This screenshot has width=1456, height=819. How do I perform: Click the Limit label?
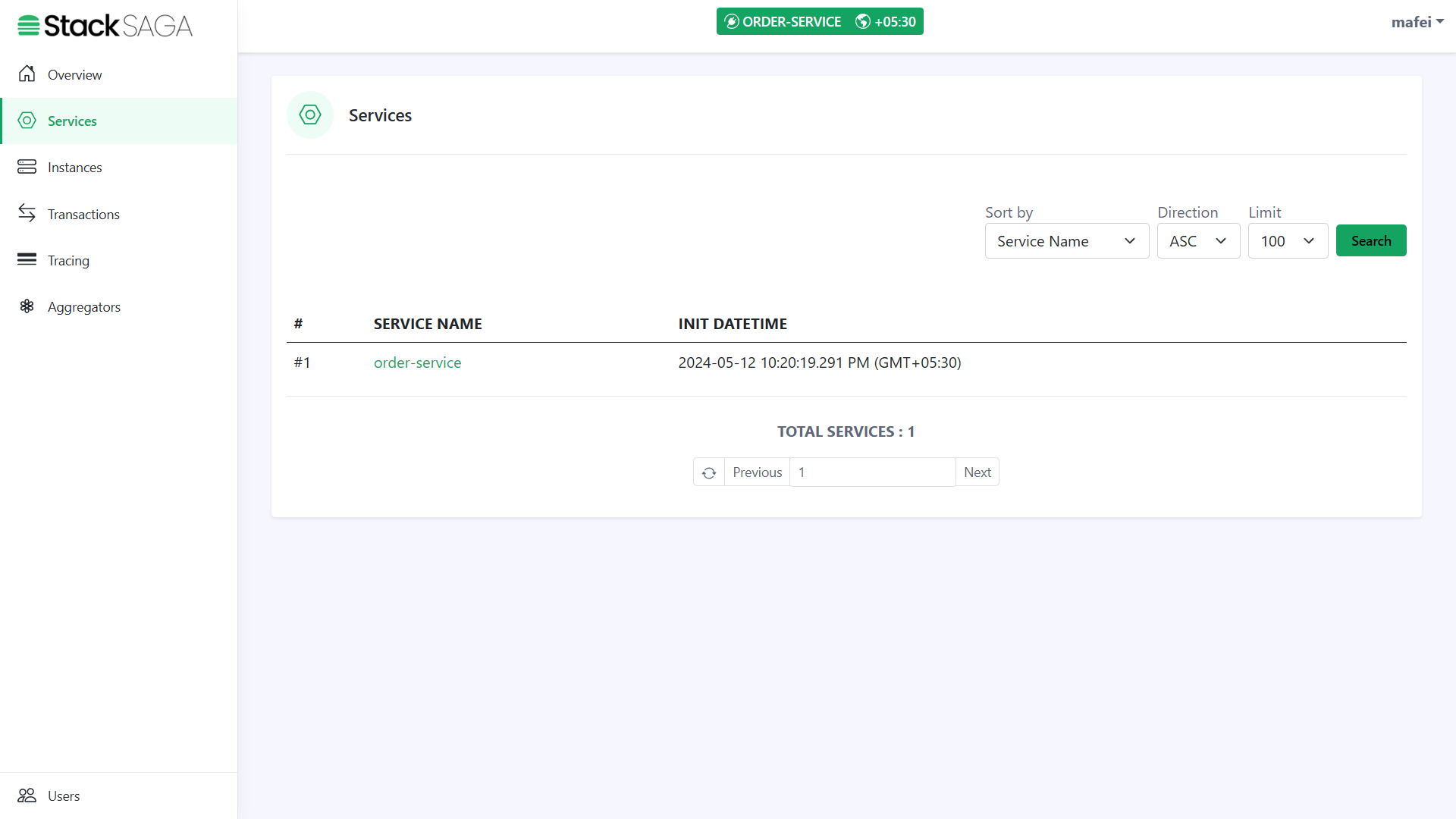[x=1265, y=212]
